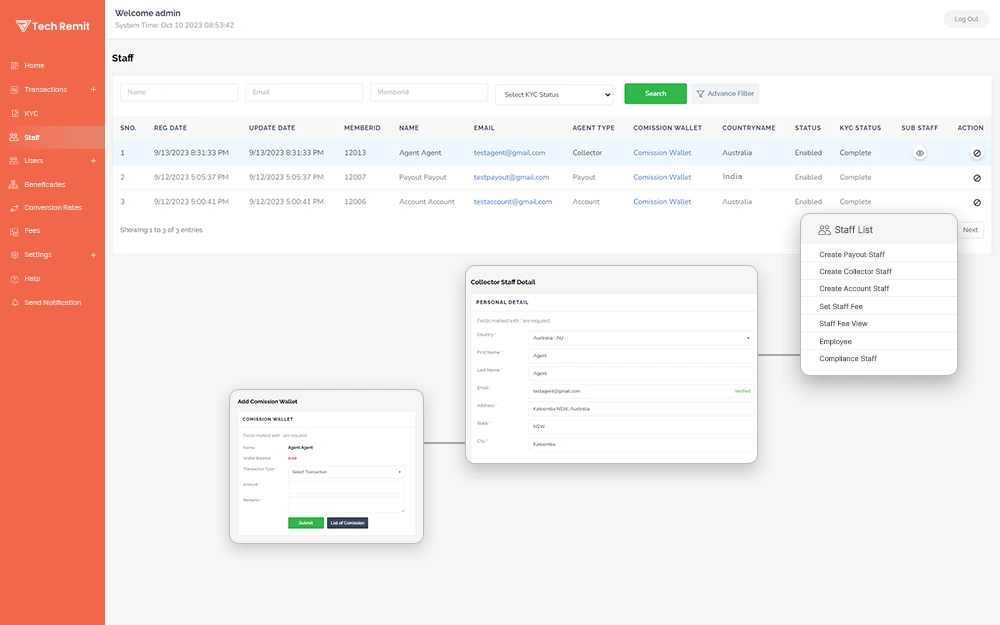Viewport: 1000px width, 625px height.
Task: Click the Beneficiaries icon in sidebar
Action: tap(14, 185)
